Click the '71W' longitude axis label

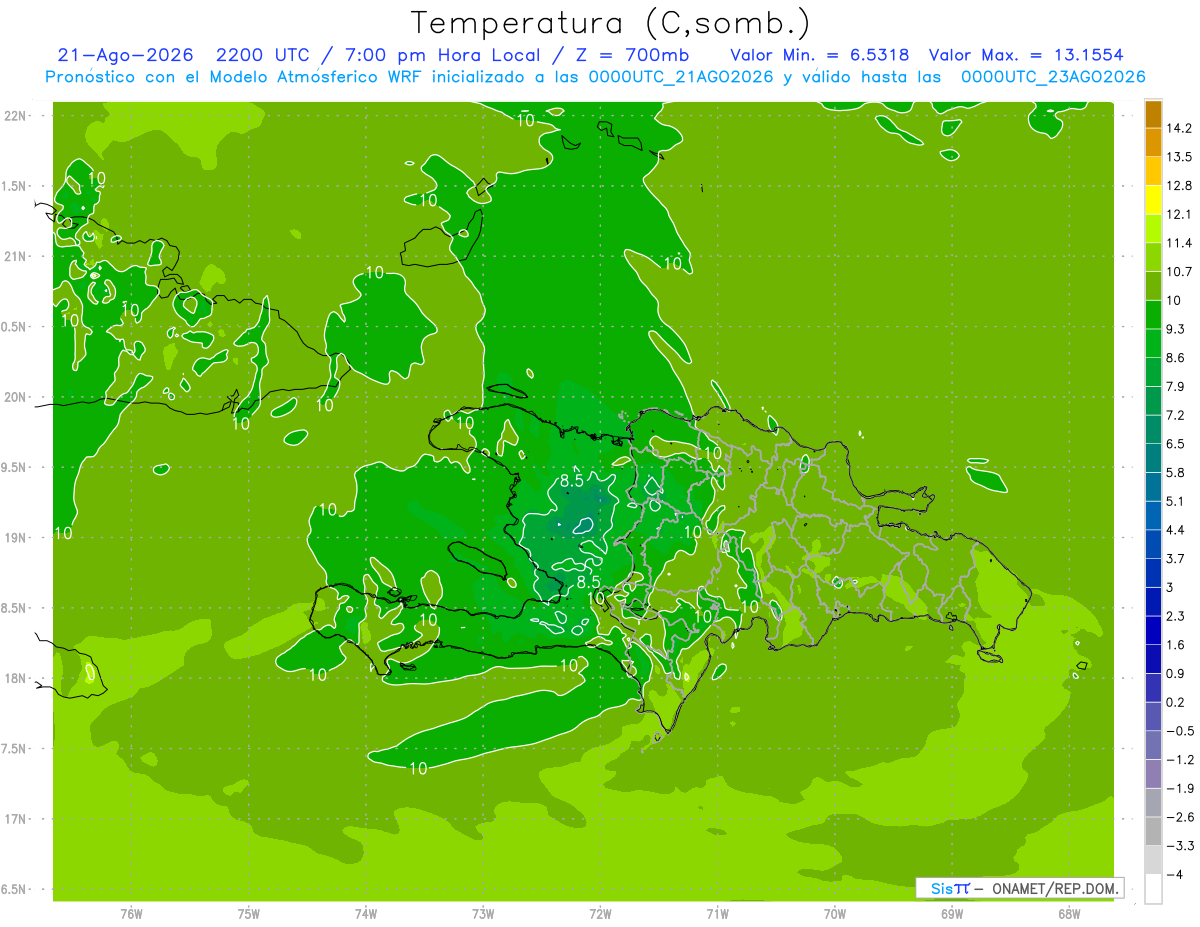(717, 914)
